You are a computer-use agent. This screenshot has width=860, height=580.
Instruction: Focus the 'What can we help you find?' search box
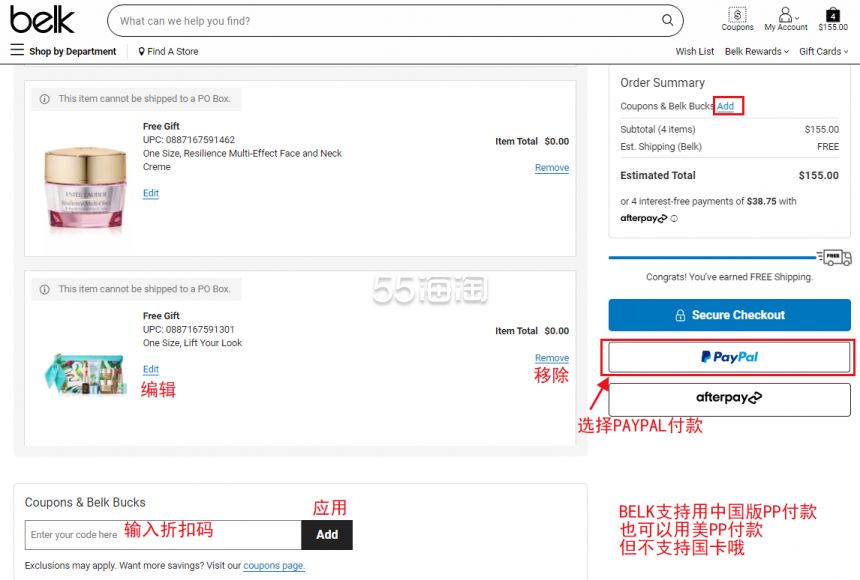click(395, 21)
